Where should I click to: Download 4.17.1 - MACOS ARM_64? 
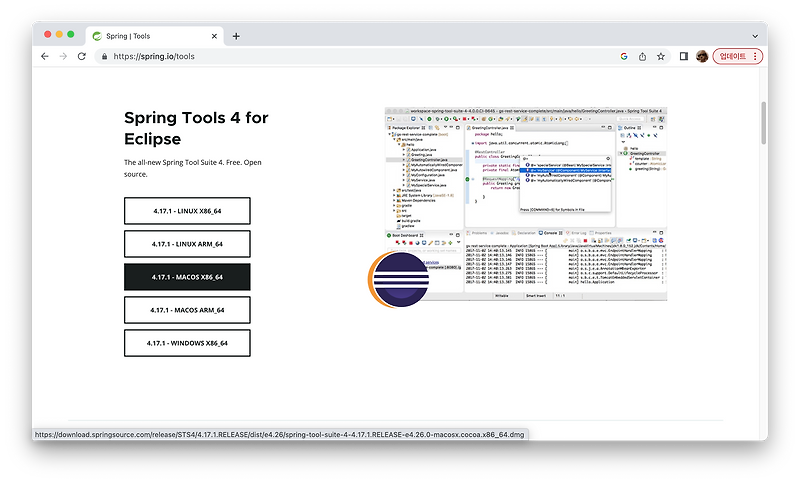pyautogui.click(x=187, y=310)
